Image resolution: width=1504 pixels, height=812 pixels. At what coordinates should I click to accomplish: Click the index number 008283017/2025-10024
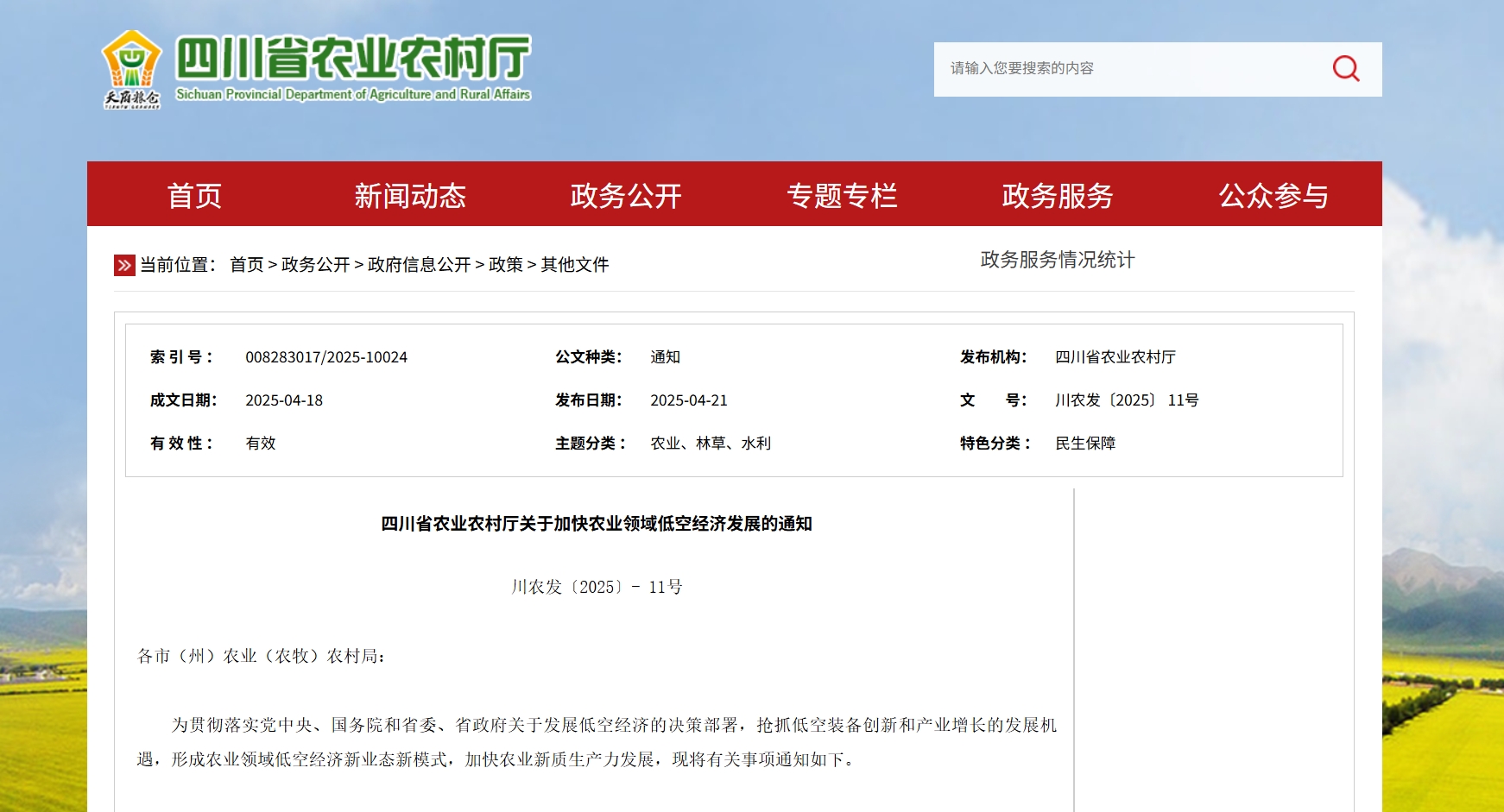coord(326,357)
